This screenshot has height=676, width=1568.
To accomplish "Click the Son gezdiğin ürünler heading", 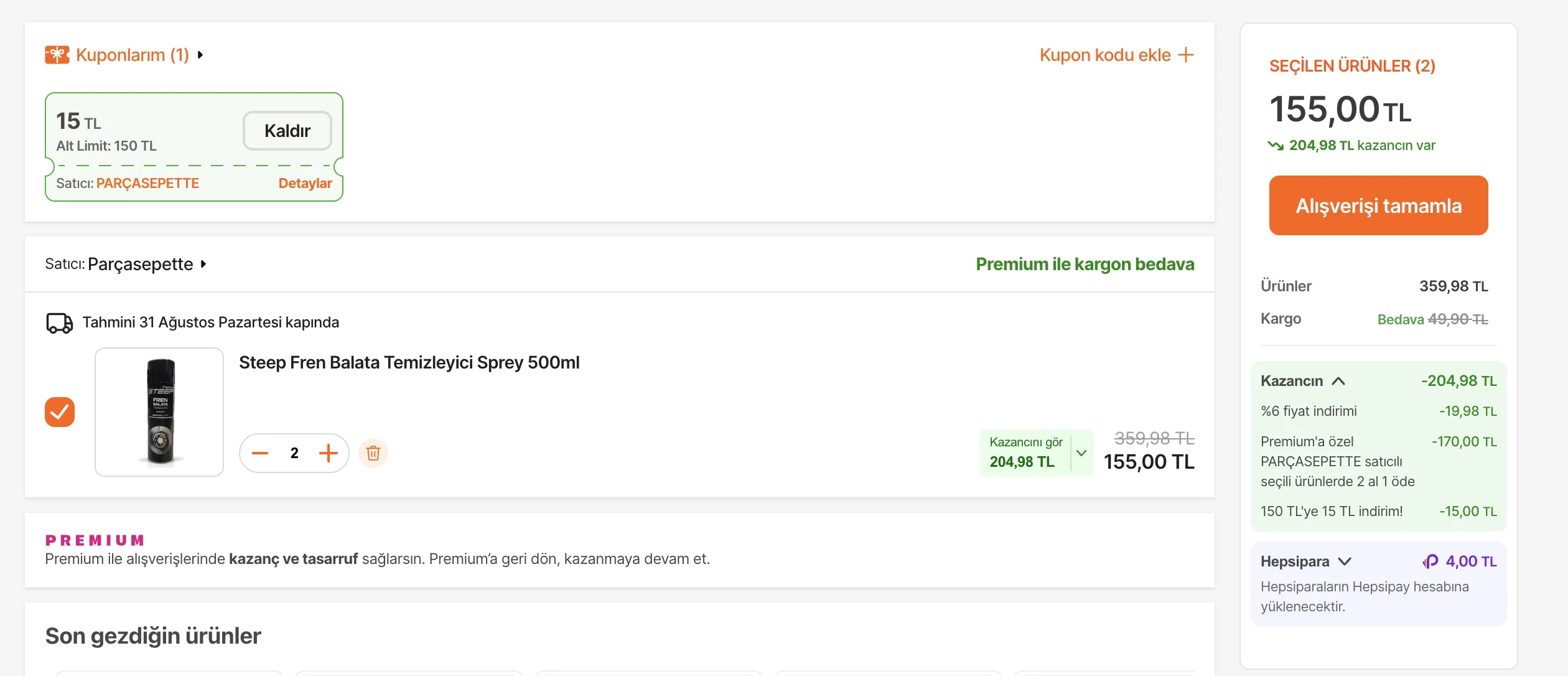I will (153, 636).
